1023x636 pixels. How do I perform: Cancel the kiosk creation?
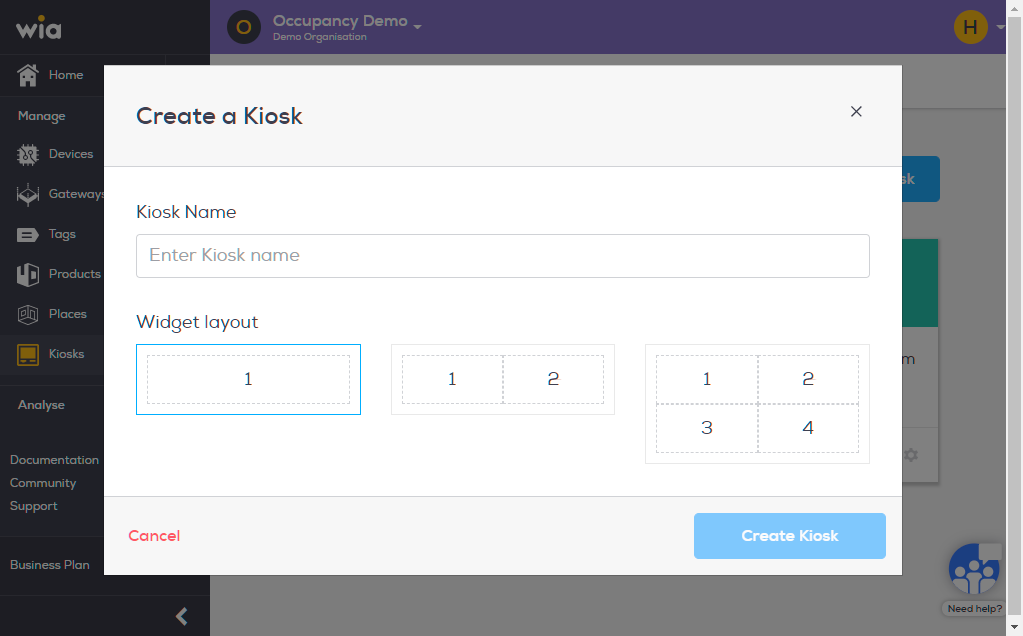click(154, 536)
